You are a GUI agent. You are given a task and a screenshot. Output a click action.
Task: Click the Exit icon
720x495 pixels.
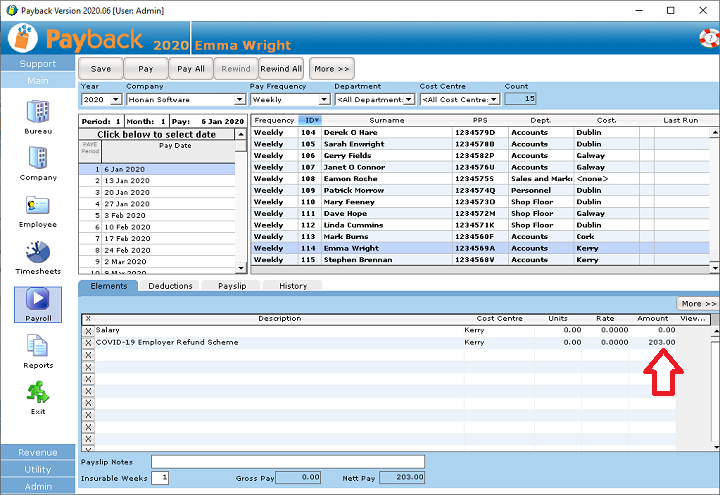[37, 392]
